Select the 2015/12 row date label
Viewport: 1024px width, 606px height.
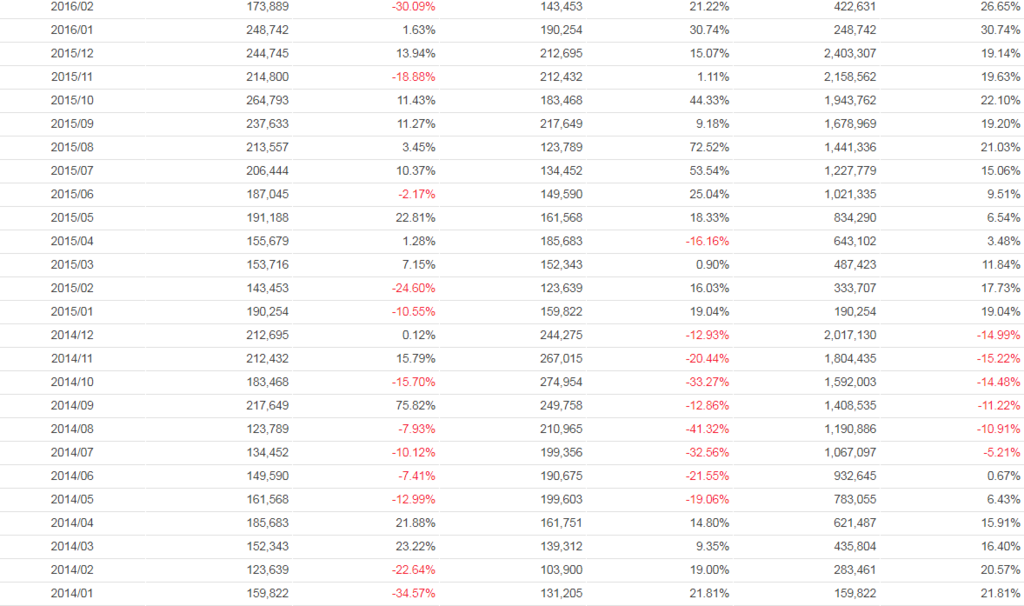(72, 53)
